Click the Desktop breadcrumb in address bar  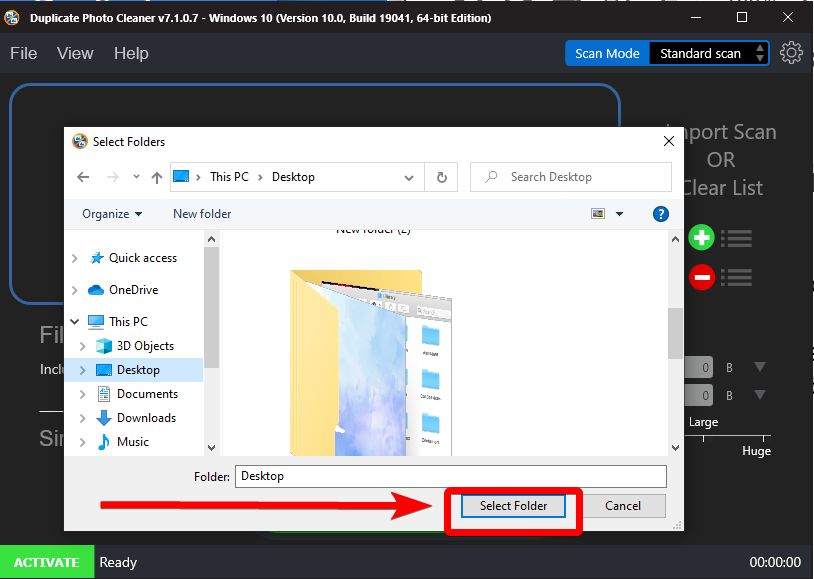293,177
